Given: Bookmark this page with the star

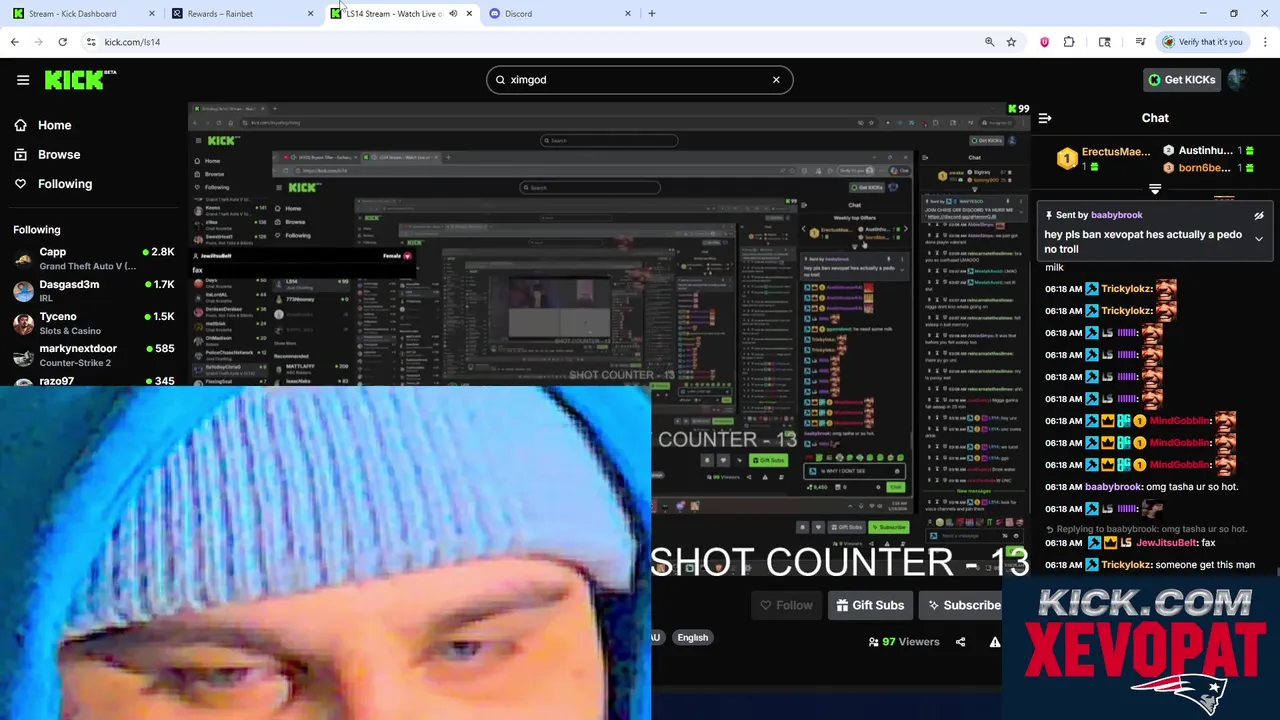Looking at the screenshot, I should [x=1011, y=42].
